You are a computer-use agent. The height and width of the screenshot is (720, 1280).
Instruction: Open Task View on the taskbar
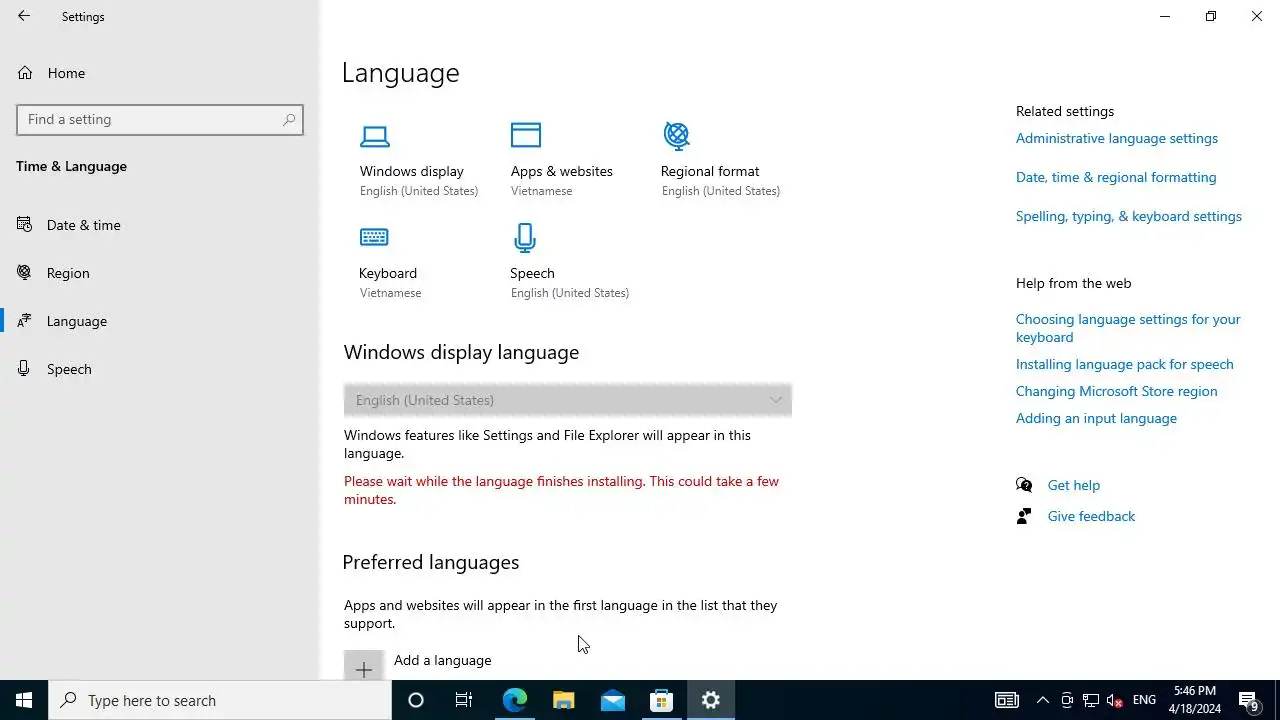pos(464,700)
